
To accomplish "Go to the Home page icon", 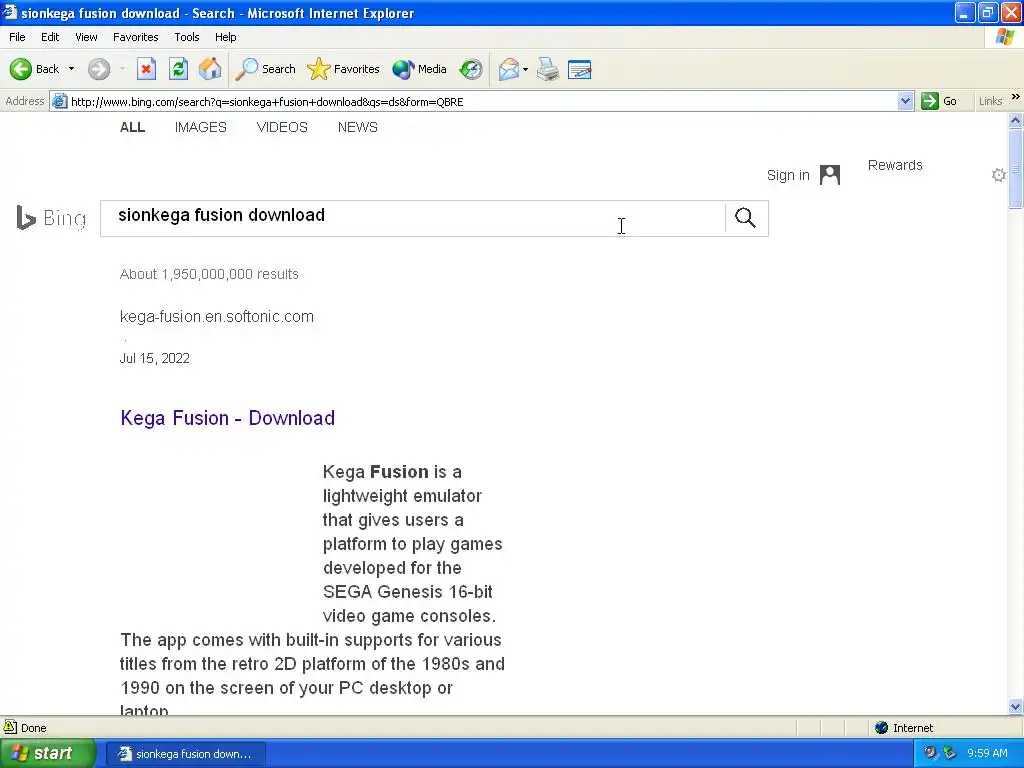I will [210, 69].
